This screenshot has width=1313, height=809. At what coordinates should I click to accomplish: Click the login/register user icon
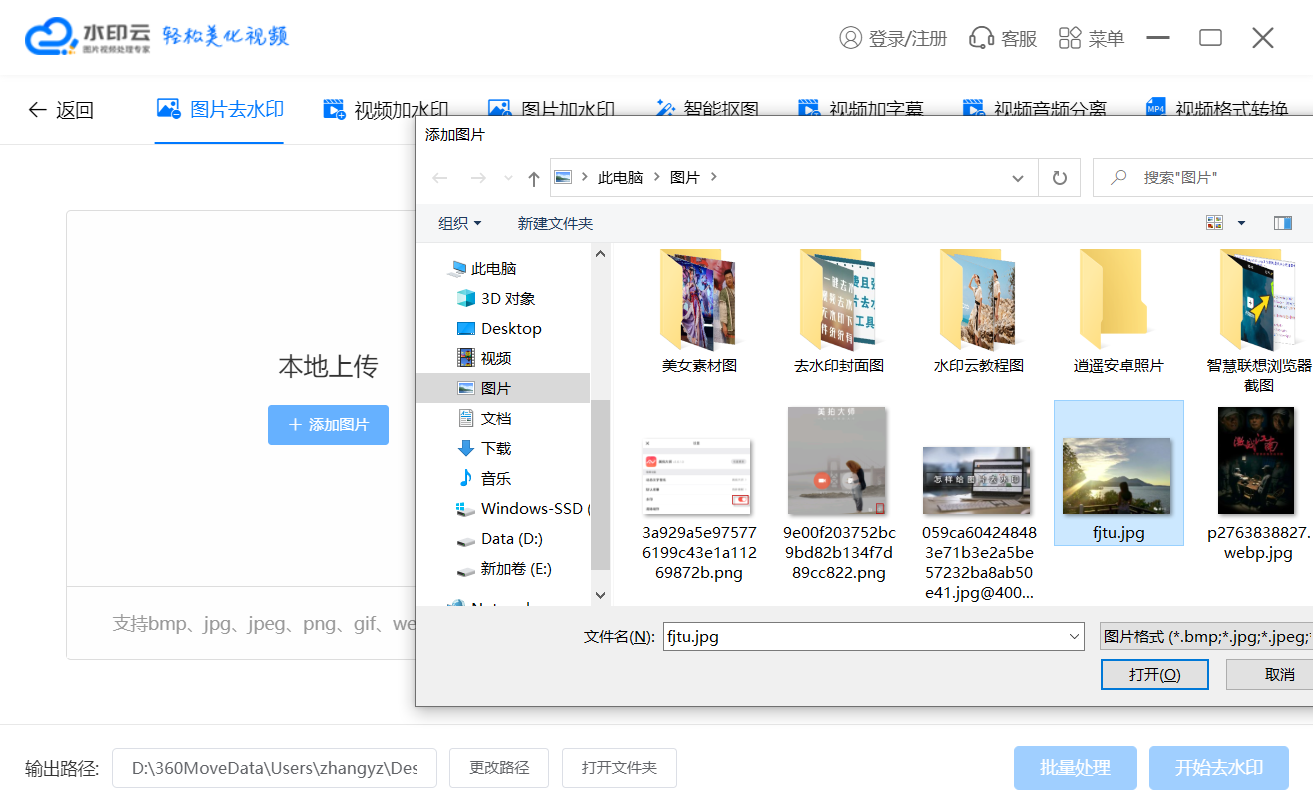[850, 38]
